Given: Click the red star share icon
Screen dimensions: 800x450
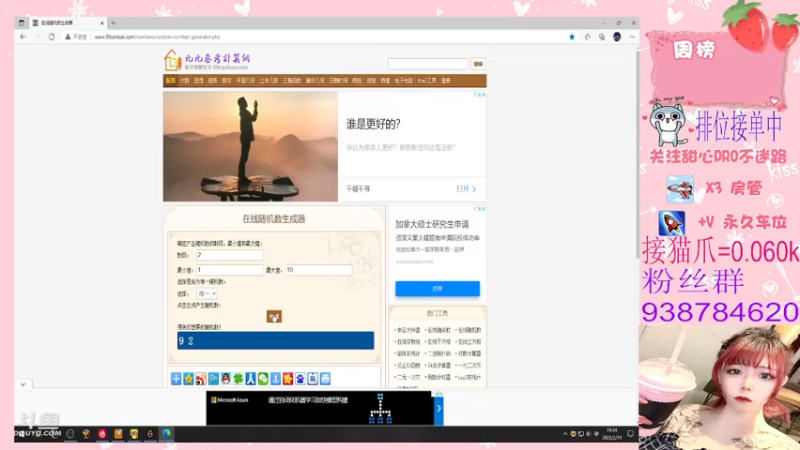Looking at the screenshot, I should pos(288,378).
